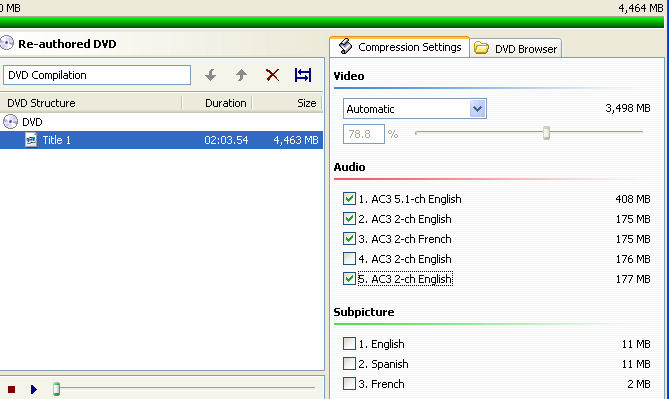Click the video compression ratio slider
The image size is (669, 399).
pyautogui.click(x=546, y=133)
